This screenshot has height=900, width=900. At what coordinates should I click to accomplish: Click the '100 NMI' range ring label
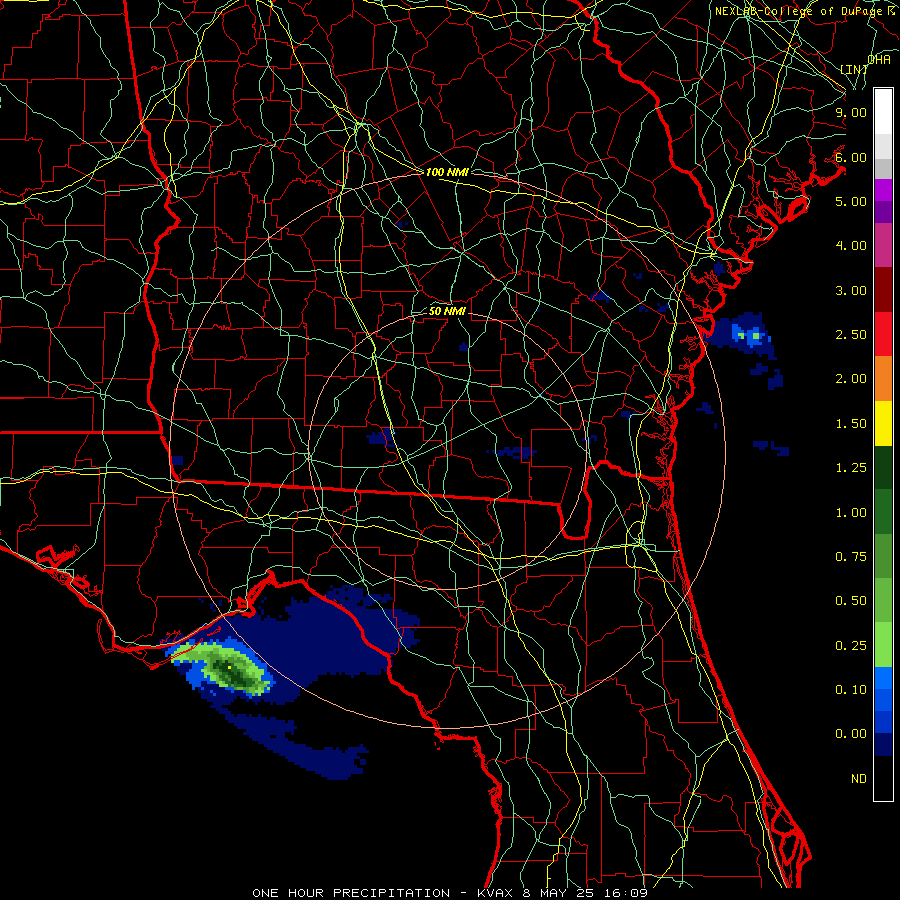click(x=447, y=172)
